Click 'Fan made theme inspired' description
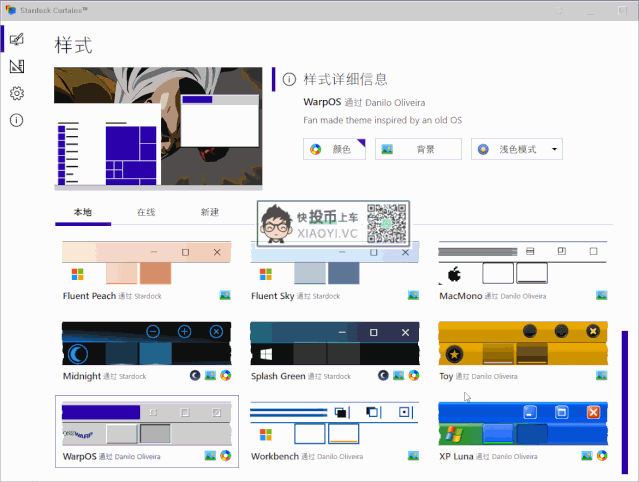The image size is (639, 482). [382, 120]
